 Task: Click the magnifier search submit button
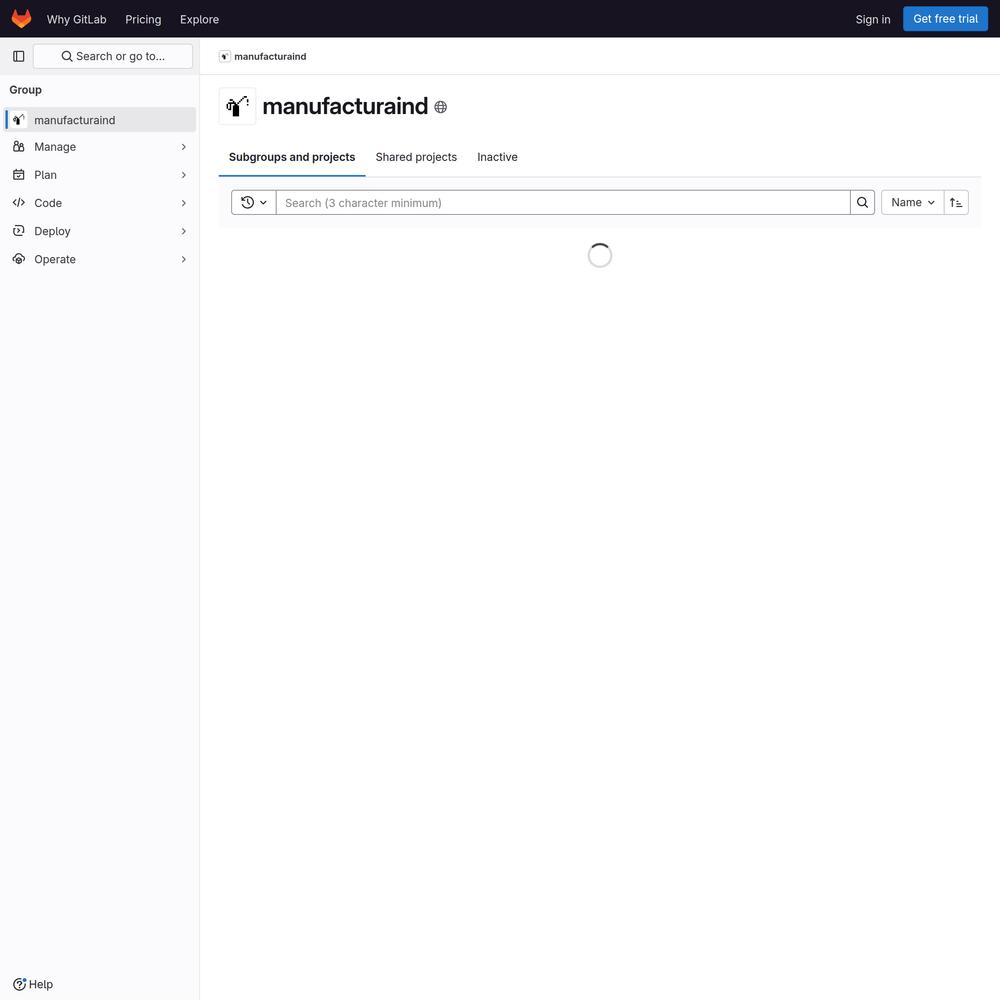862,203
